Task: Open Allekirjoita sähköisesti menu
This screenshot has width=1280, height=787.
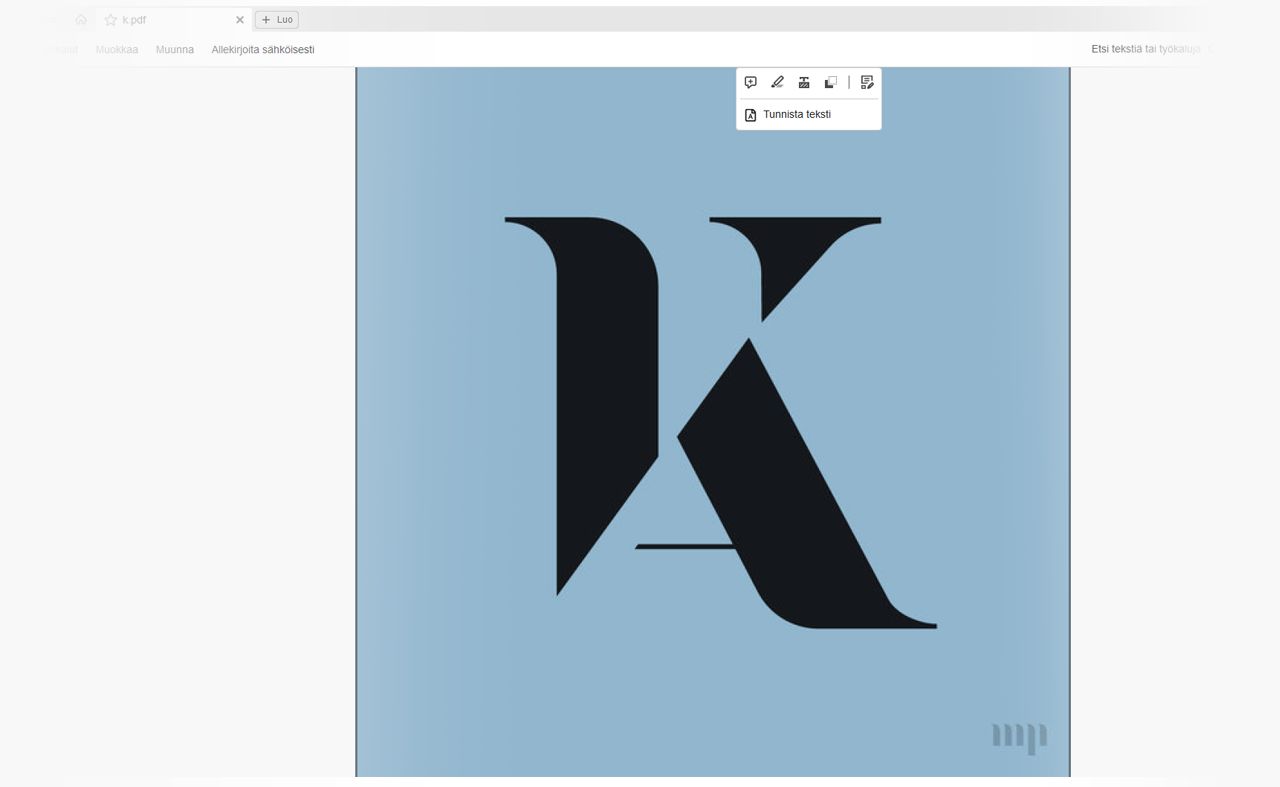Action: [263, 49]
